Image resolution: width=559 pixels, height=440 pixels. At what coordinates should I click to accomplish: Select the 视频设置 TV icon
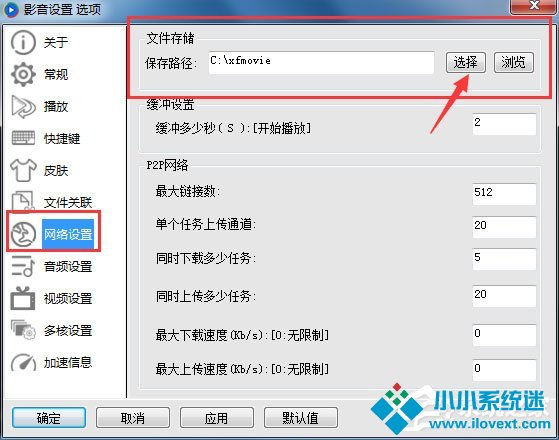23,298
